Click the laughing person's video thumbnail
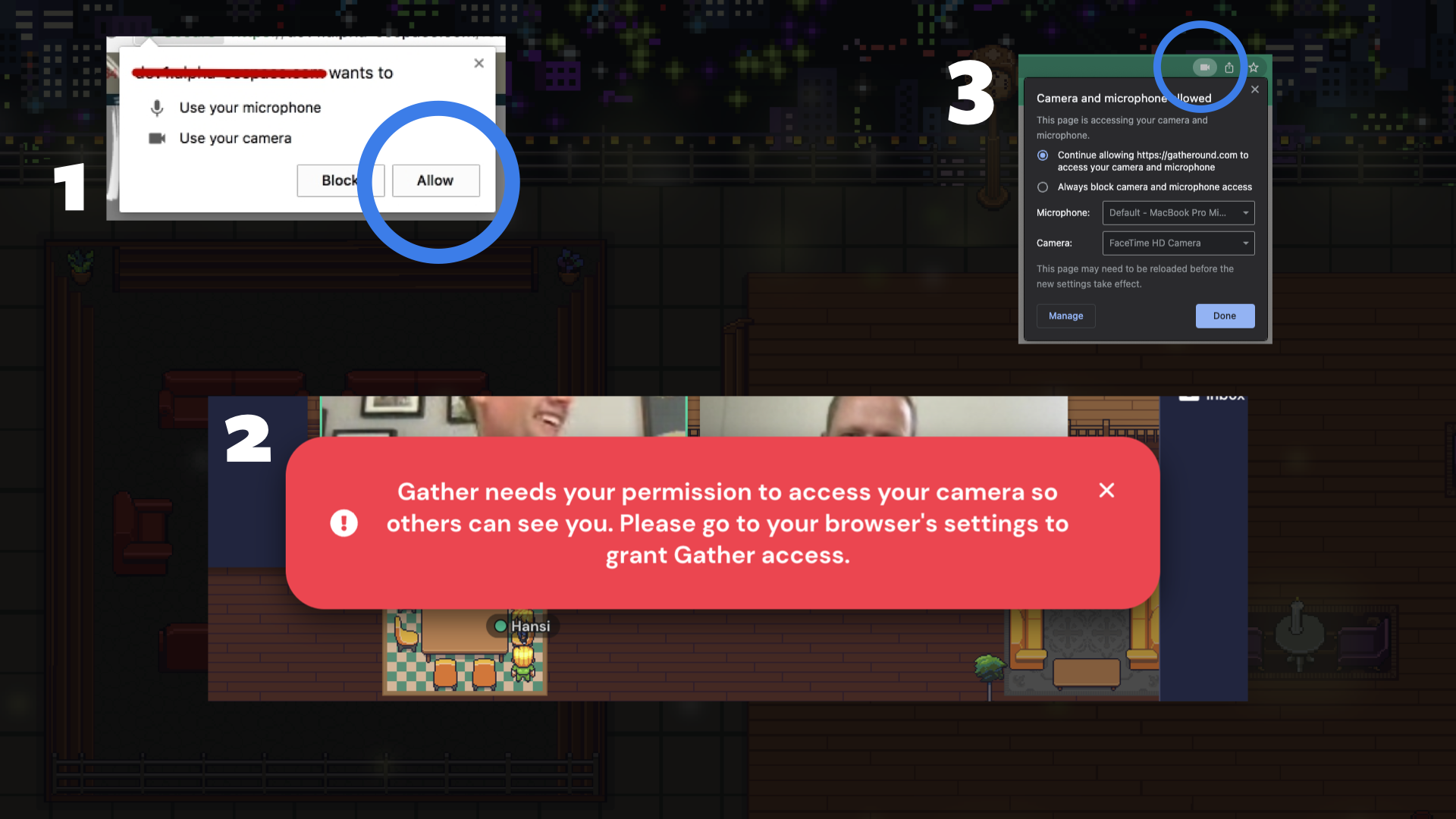This screenshot has width=1456, height=819. (x=504, y=416)
